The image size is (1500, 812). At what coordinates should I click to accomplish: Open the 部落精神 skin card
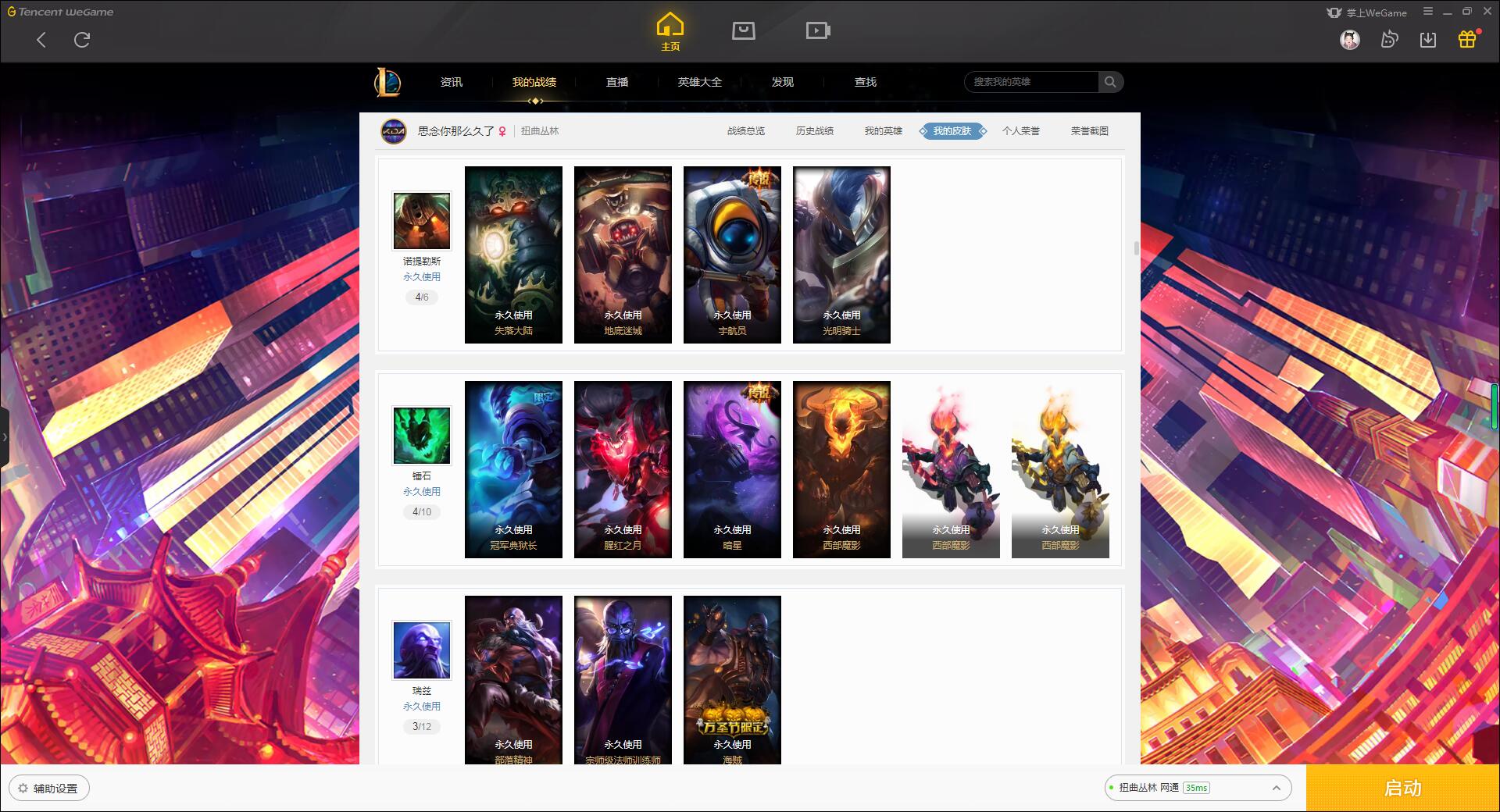(513, 680)
